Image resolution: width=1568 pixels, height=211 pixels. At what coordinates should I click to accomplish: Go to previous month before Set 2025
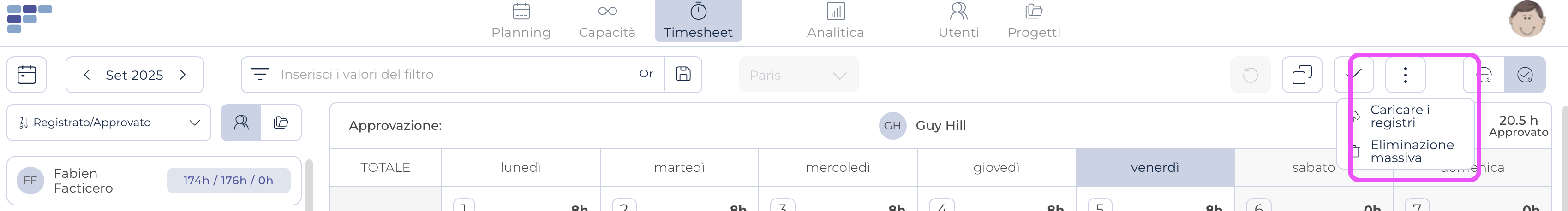[87, 75]
